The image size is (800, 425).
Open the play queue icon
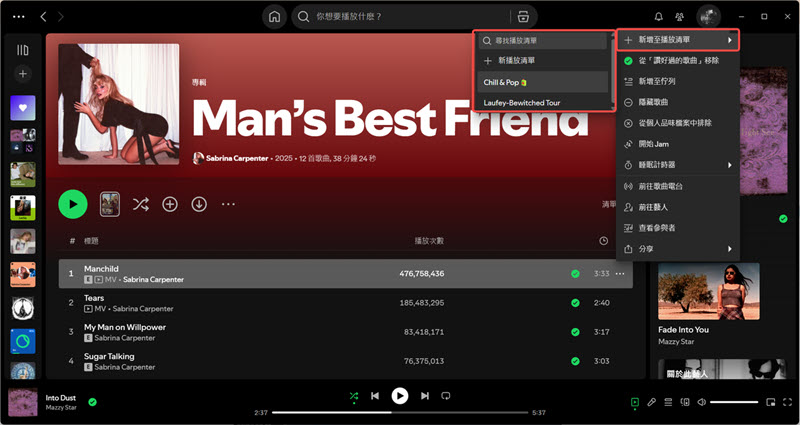tap(668, 402)
